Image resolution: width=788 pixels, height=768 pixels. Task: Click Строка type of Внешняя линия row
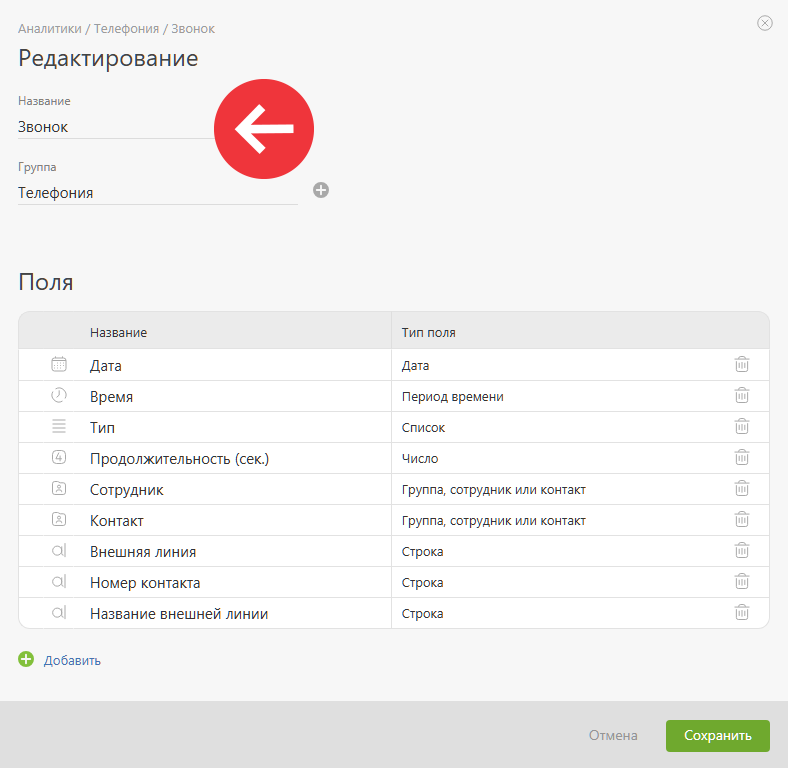(x=422, y=552)
